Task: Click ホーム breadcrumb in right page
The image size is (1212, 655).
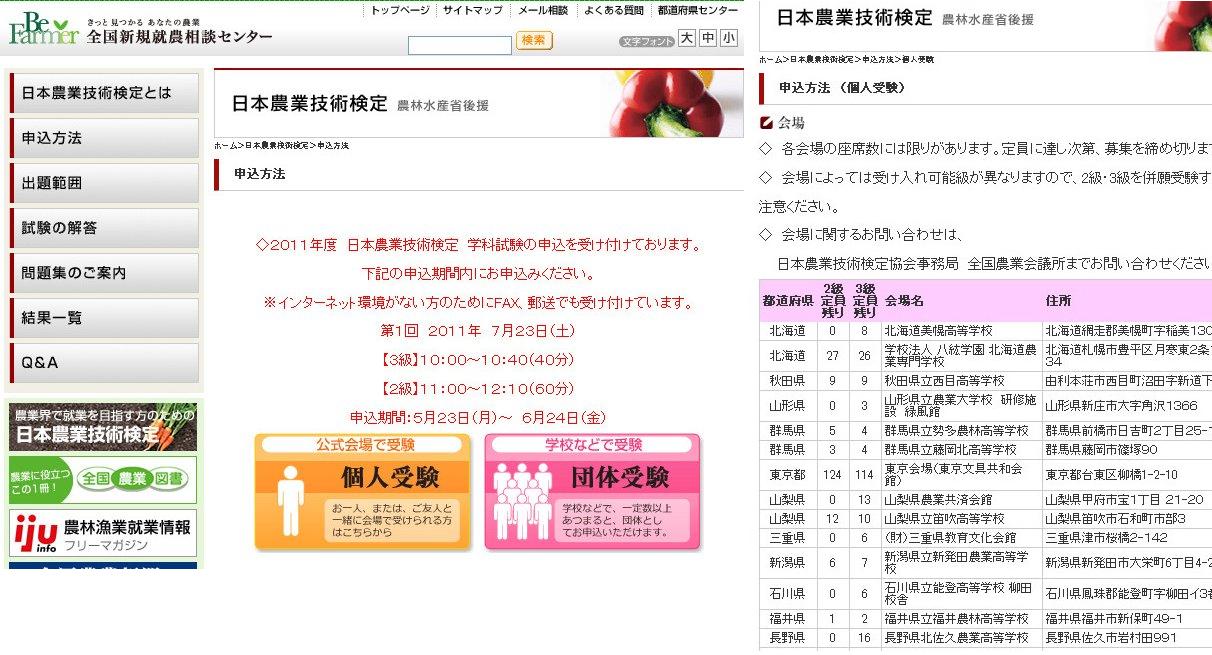Action: 771,60
